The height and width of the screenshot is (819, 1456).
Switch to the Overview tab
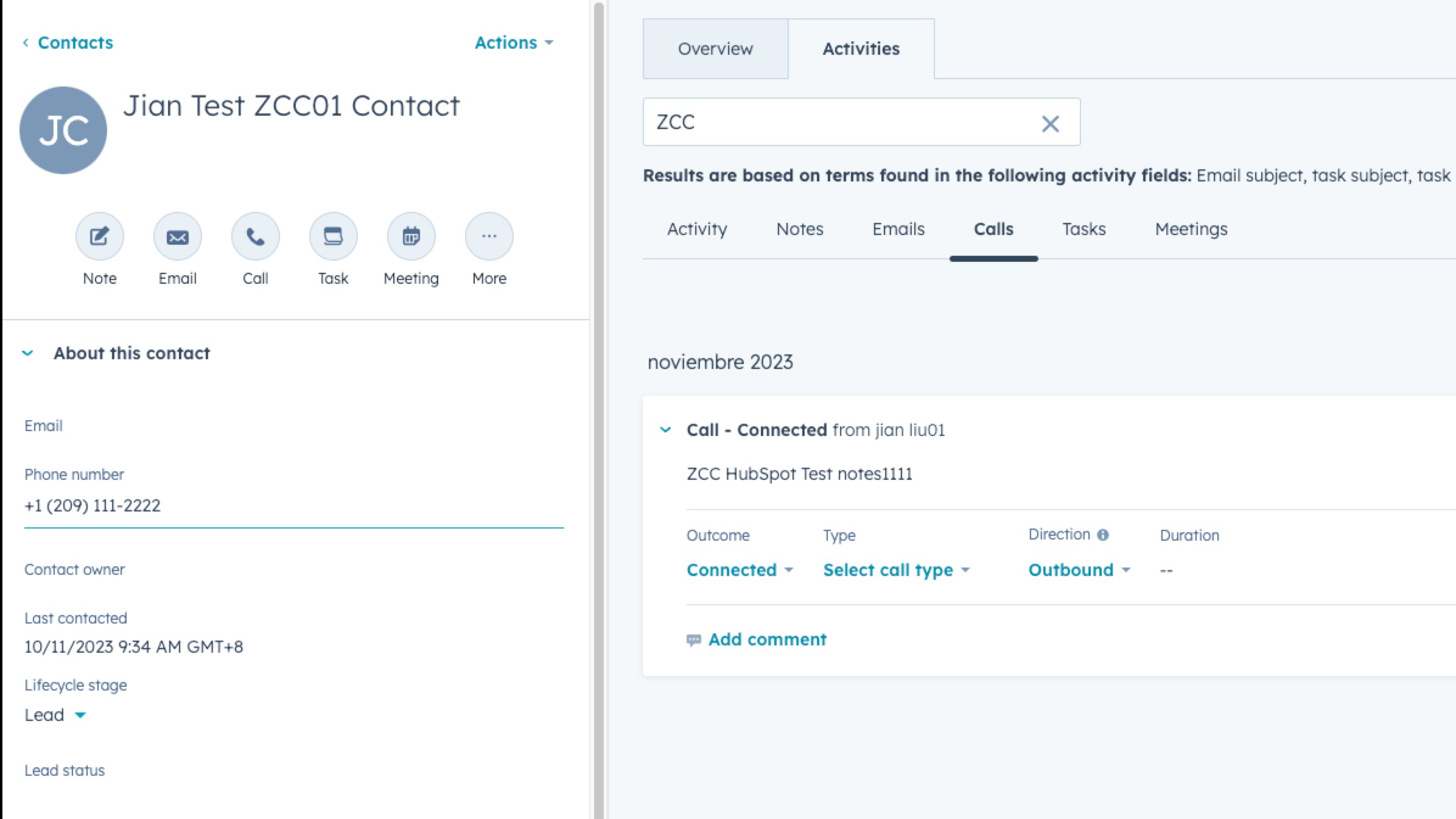[715, 49]
